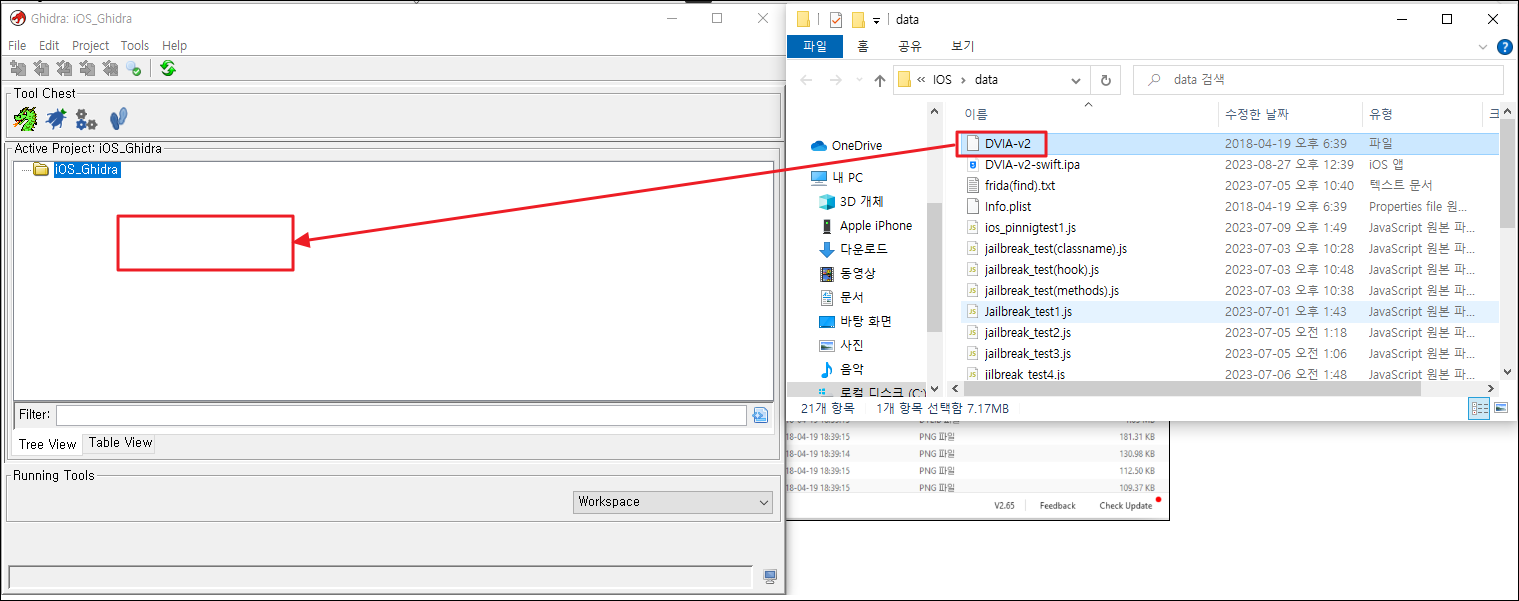This screenshot has height=601, width=1519.
Task: Open the Ghidra Help menu
Action: tap(175, 45)
